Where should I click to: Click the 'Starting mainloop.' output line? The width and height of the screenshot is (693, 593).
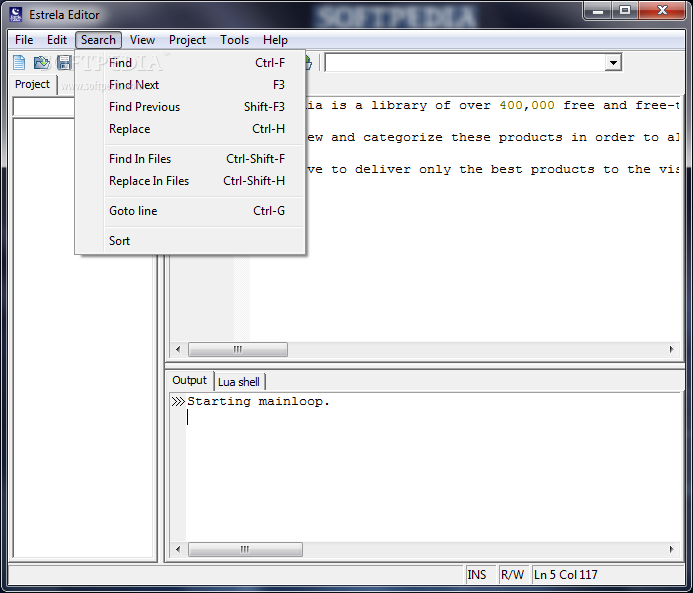(259, 401)
